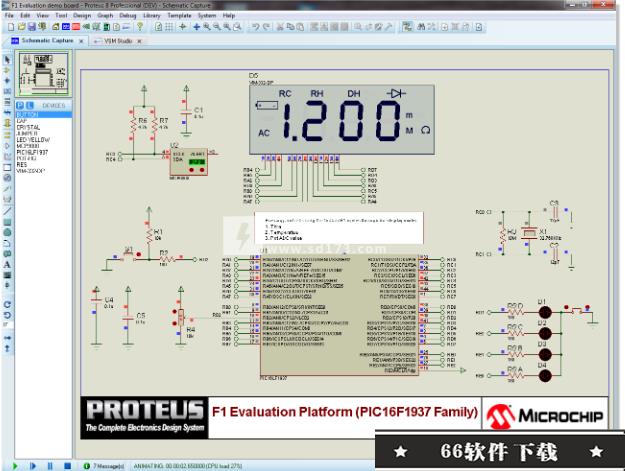Click the pushbutton switch next to R1

coord(128,255)
